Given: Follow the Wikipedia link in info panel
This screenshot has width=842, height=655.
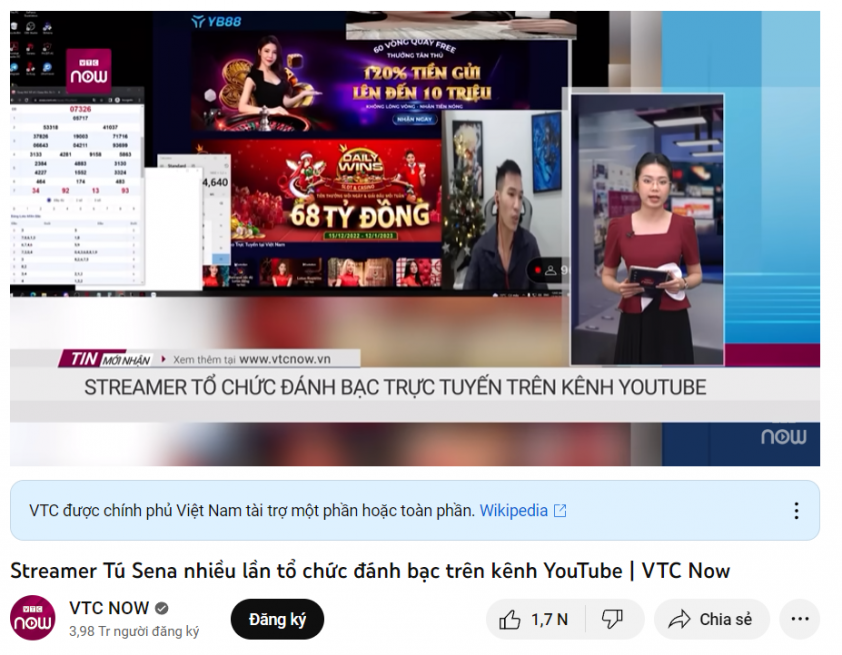Looking at the screenshot, I should [x=513, y=510].
